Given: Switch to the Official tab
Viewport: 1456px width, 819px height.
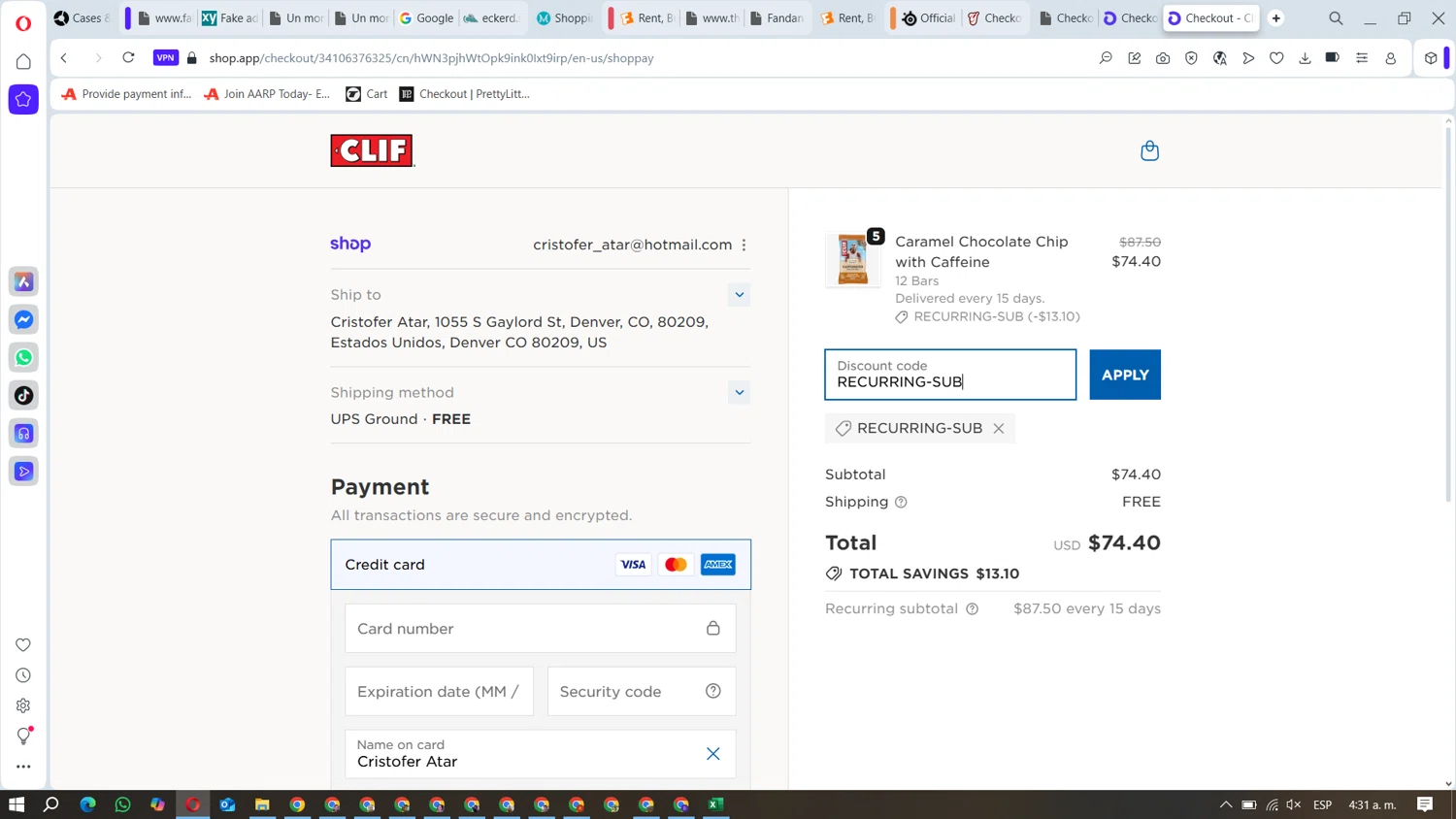Looking at the screenshot, I should (x=928, y=18).
